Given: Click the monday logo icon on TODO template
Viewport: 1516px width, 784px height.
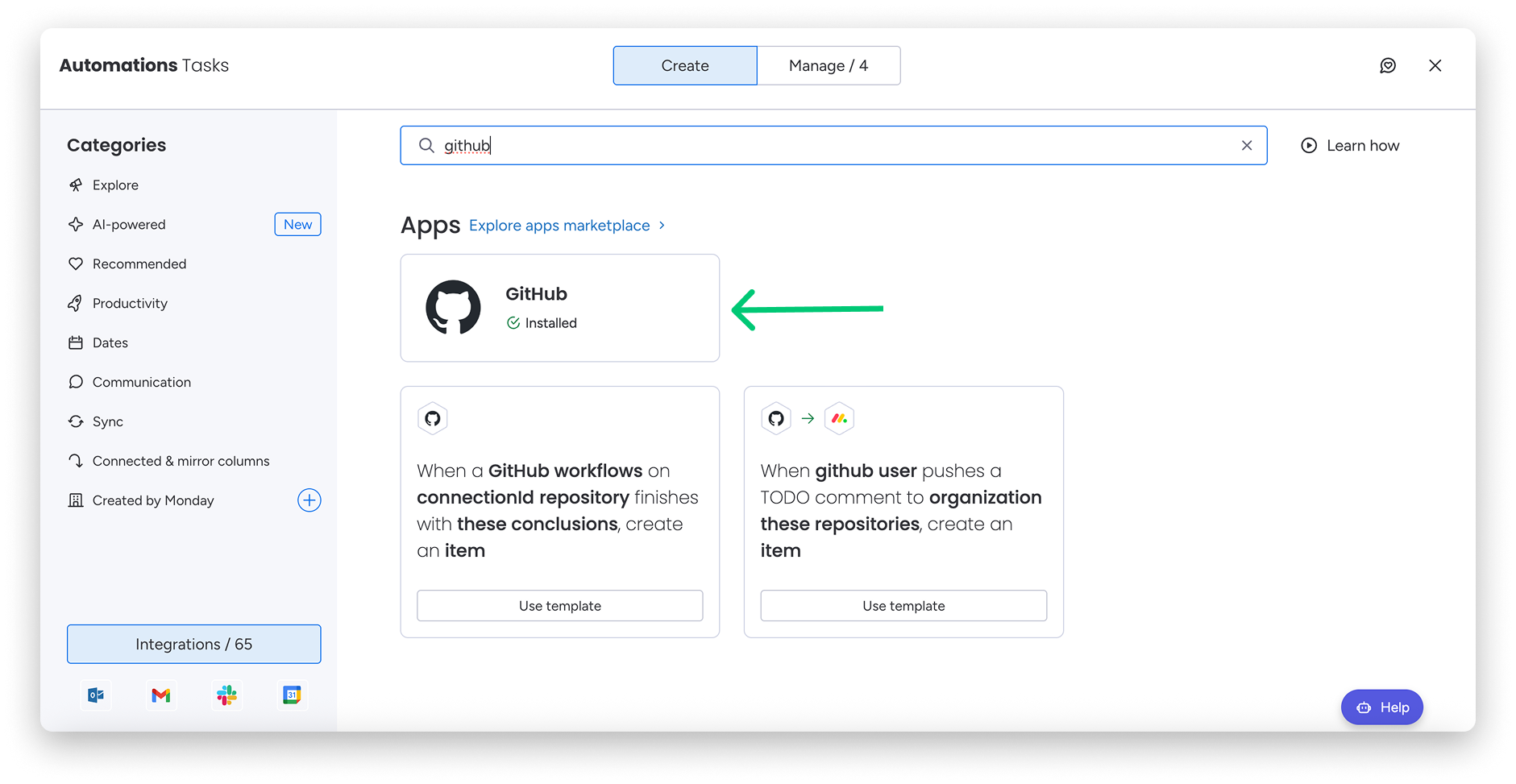Looking at the screenshot, I should coord(839,418).
